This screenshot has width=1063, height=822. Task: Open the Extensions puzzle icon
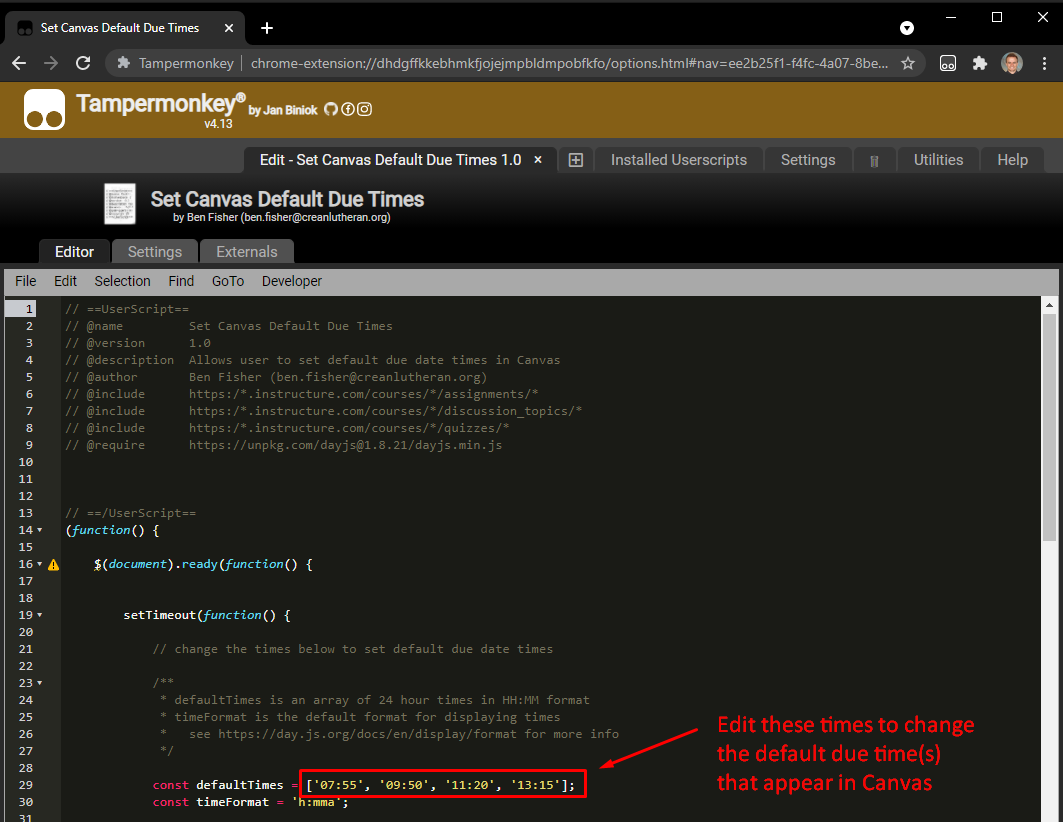(980, 63)
